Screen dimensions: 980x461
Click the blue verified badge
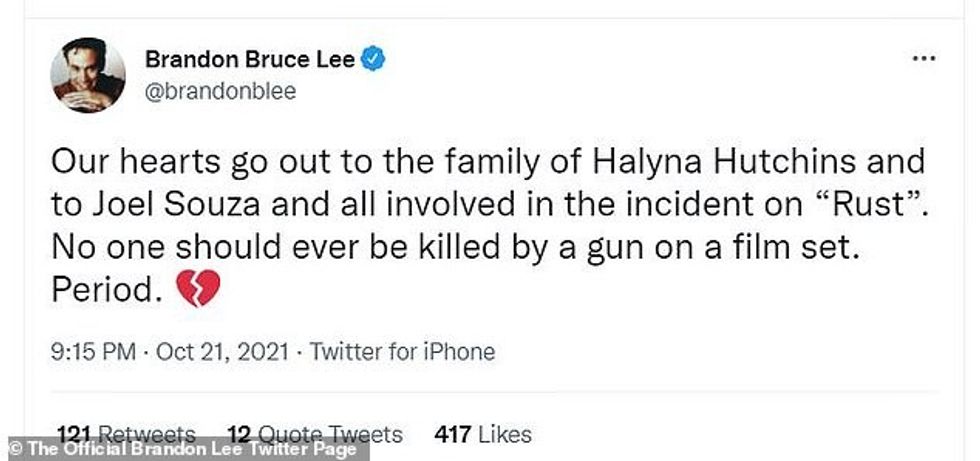click(x=373, y=60)
